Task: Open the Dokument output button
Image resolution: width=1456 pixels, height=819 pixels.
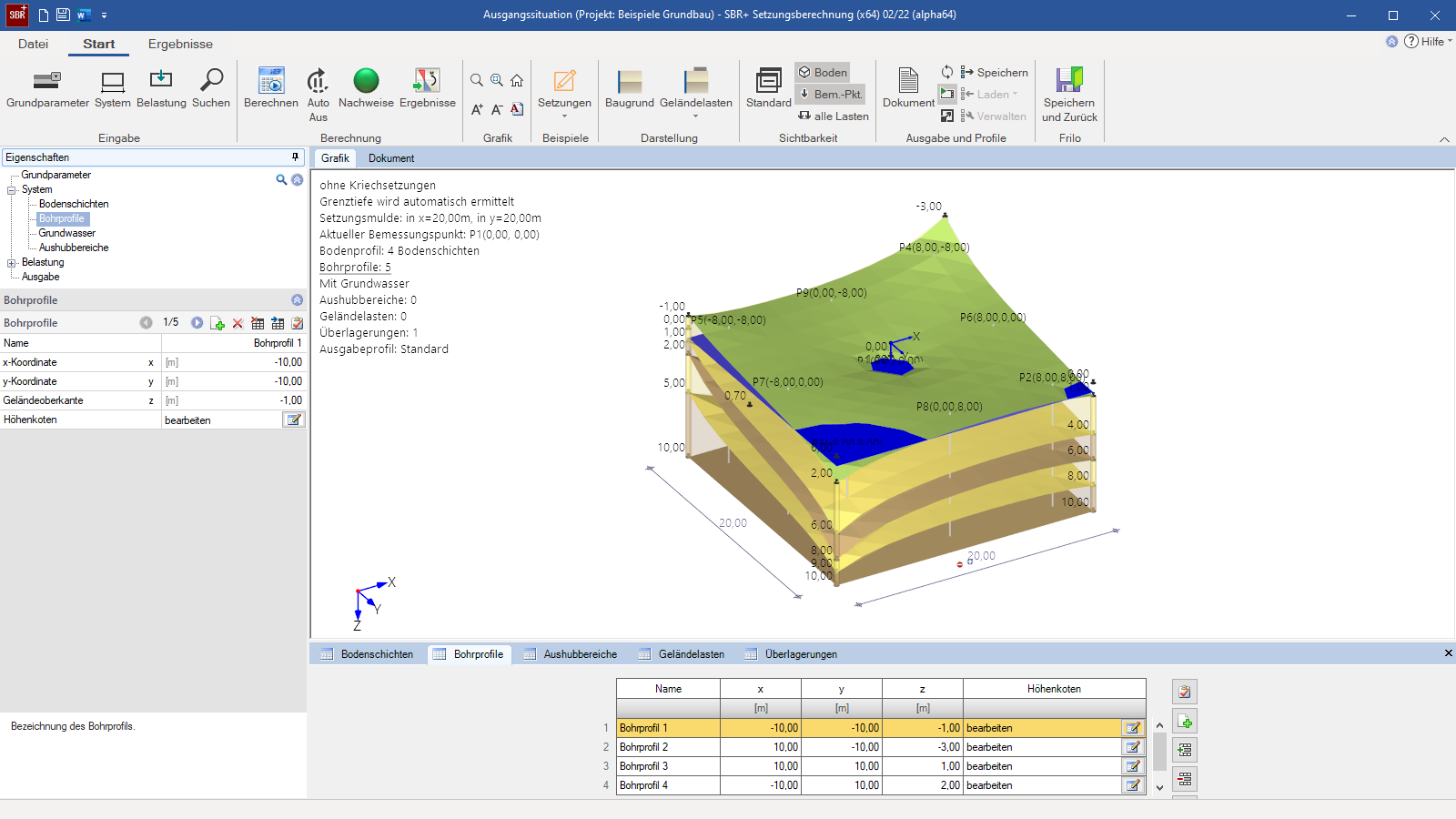Action: [908, 88]
